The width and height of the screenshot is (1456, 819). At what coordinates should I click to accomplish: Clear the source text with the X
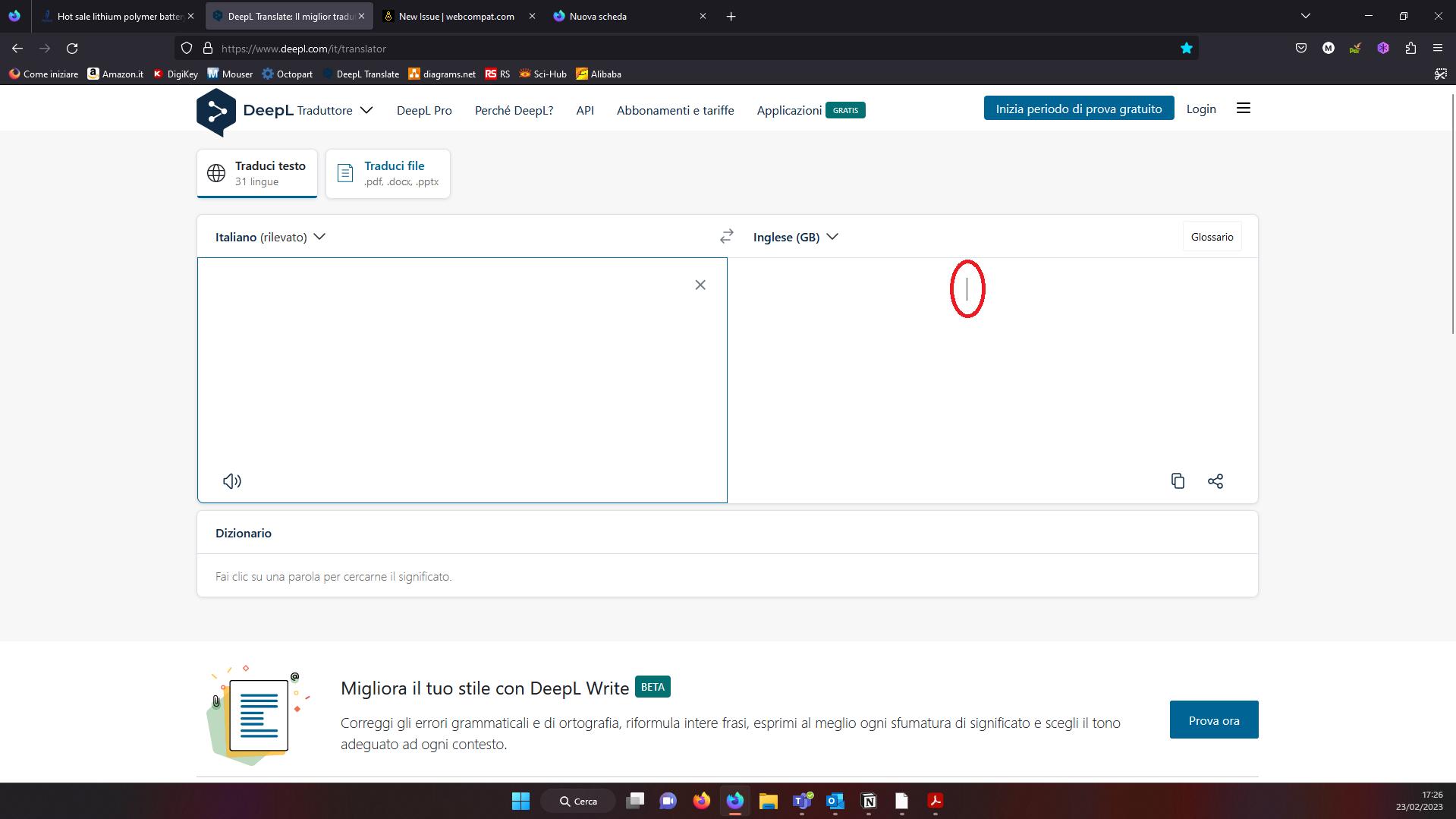point(700,285)
